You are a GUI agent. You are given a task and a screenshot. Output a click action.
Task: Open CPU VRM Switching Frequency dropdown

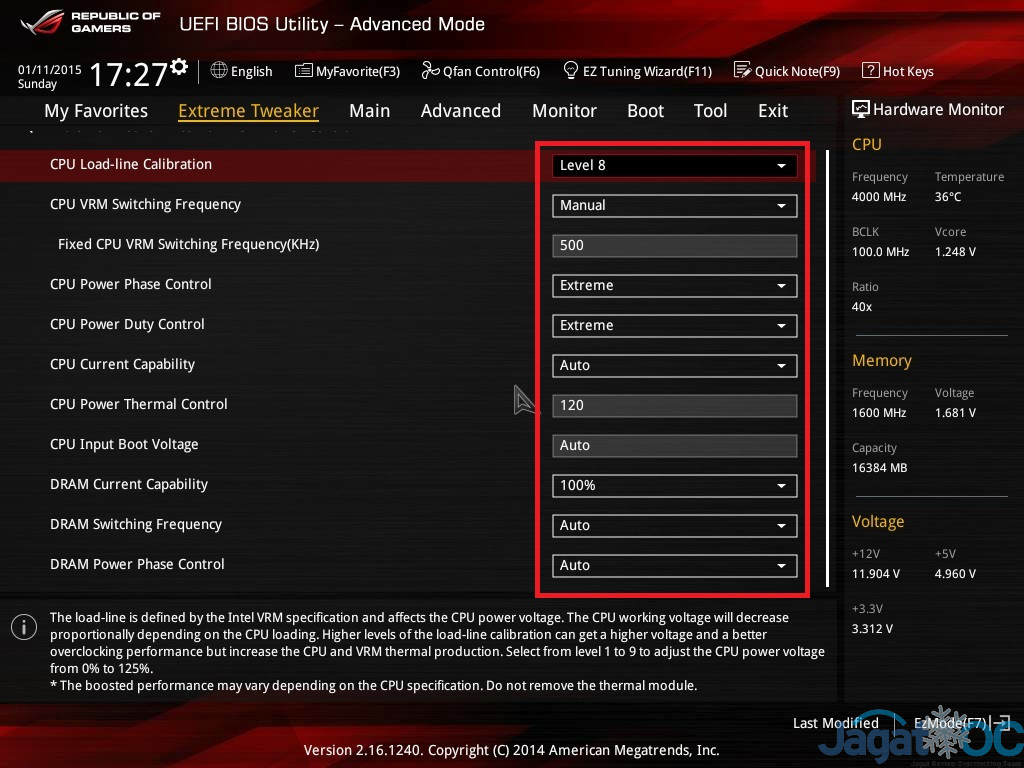(x=675, y=206)
